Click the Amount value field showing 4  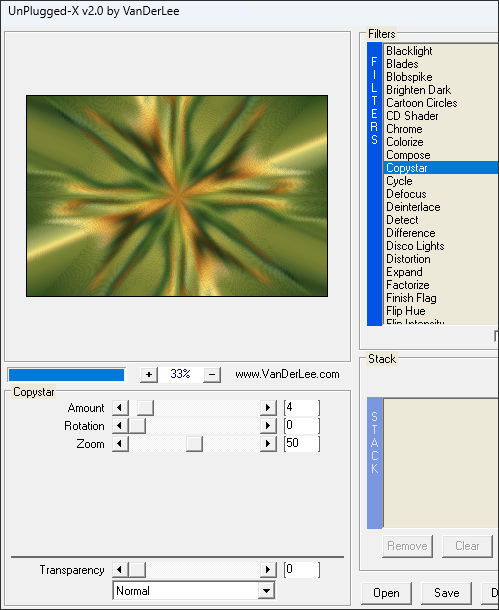click(x=302, y=408)
